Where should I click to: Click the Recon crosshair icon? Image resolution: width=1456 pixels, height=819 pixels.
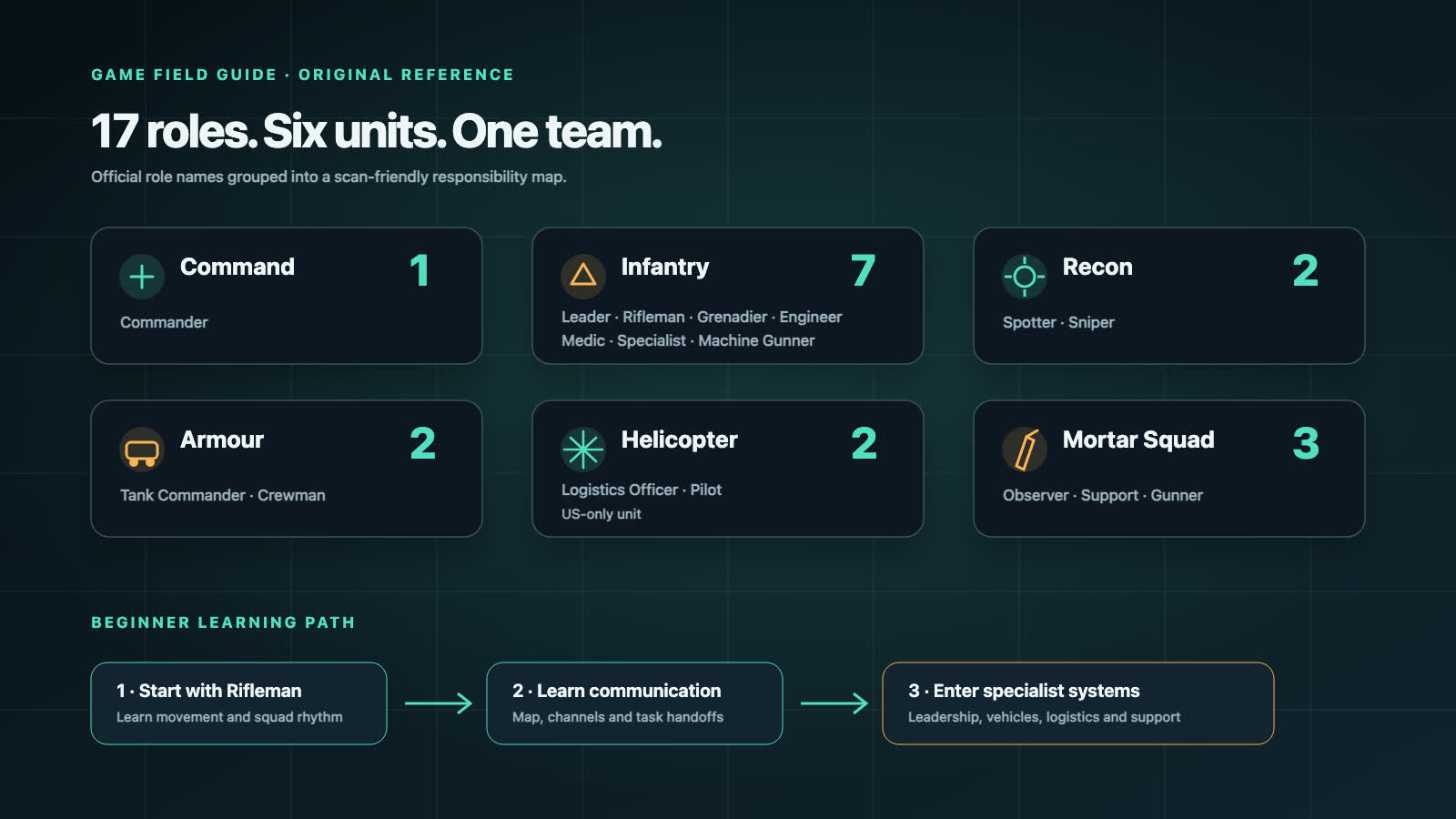point(1025,277)
